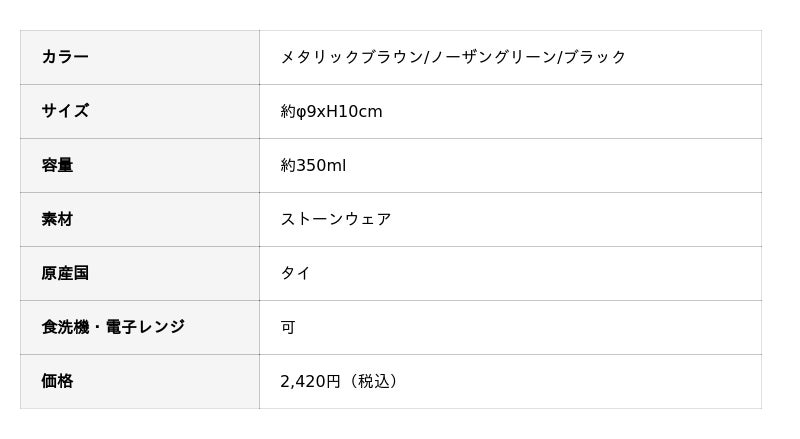Screen dimensions: 800x439
Task: Click the 2,420円 price amount
Action: pyautogui.click(x=310, y=381)
